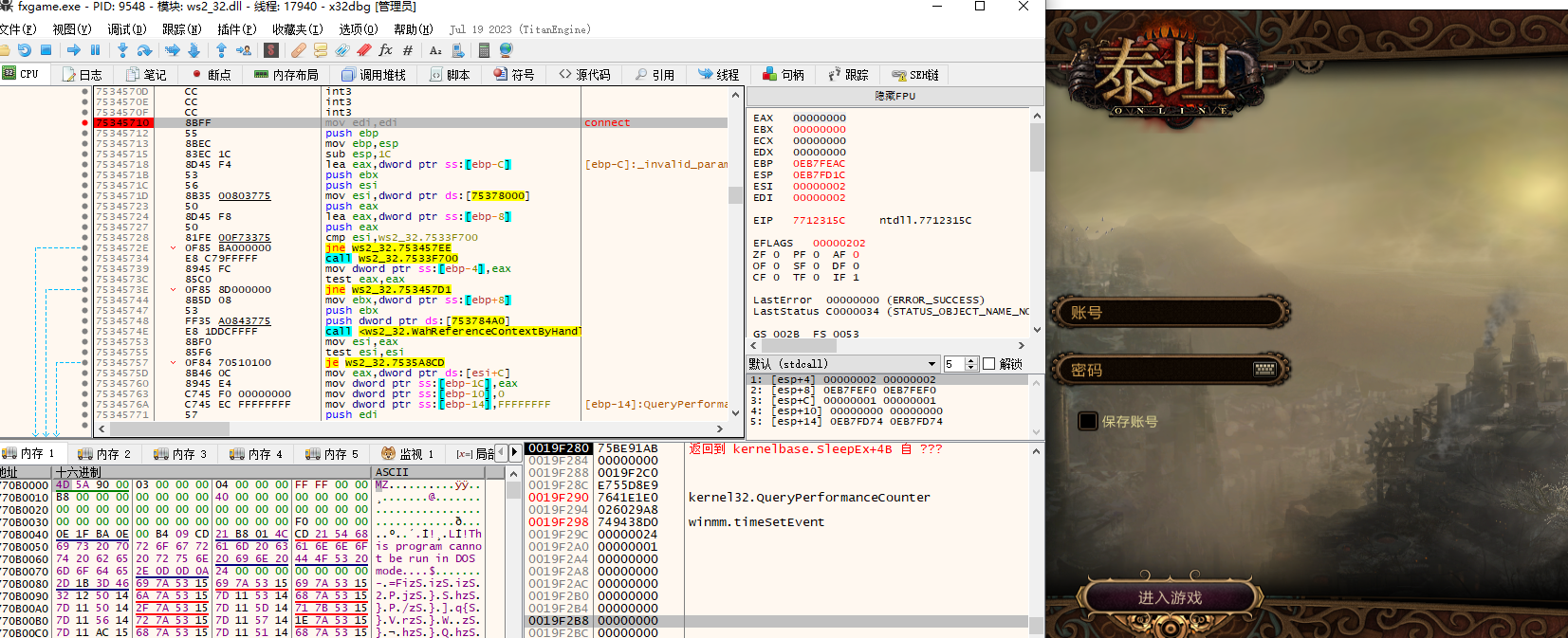The height and width of the screenshot is (638, 1568).
Task: Open the 帮助 menu
Action: (x=413, y=29)
